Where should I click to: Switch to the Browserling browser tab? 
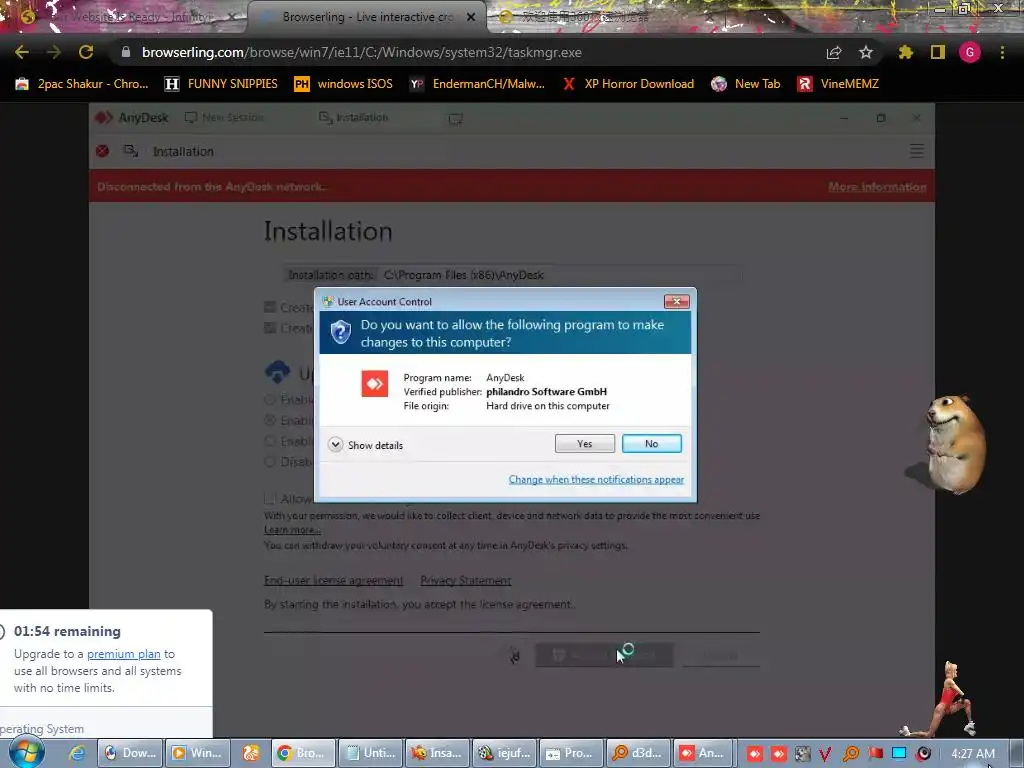point(366,17)
